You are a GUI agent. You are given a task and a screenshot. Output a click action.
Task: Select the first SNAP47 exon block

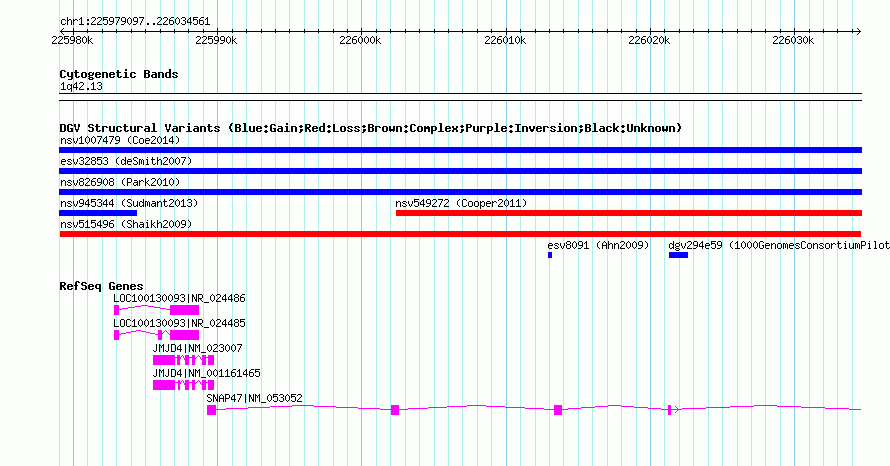coord(211,410)
